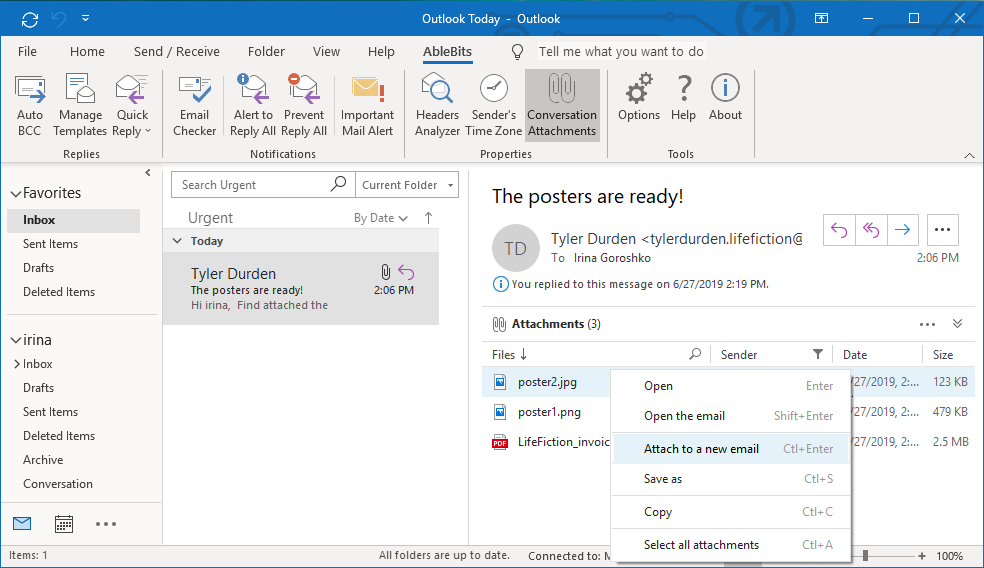Click the Quick Reply icon

[x=132, y=105]
